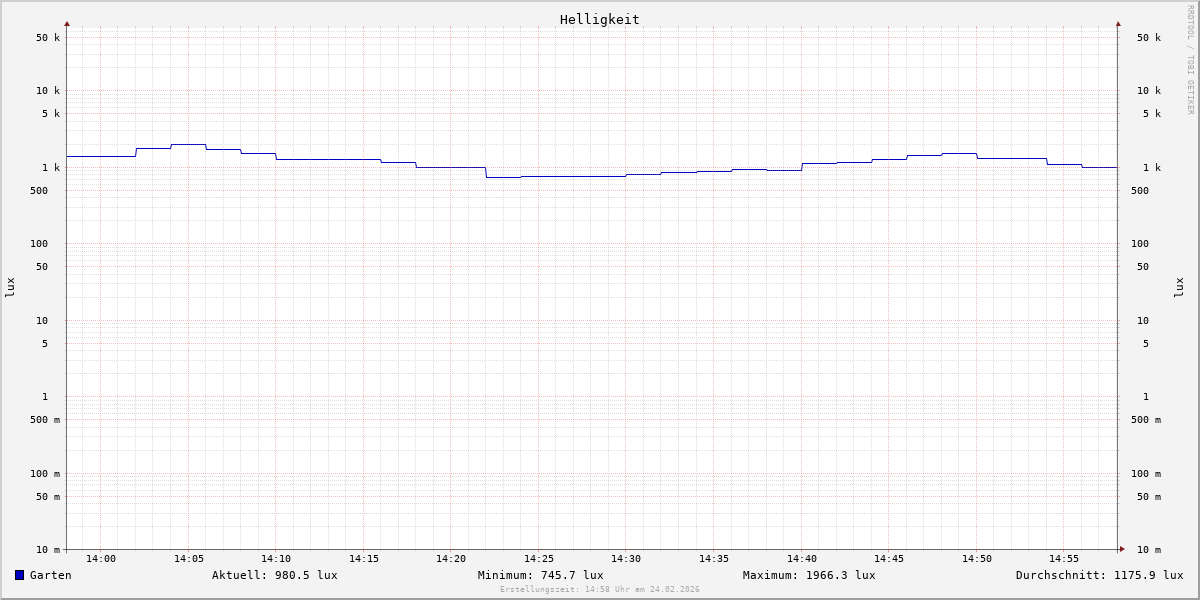Click the left vertical lux axis label
The height and width of the screenshot is (600, 1200).
[10, 287]
